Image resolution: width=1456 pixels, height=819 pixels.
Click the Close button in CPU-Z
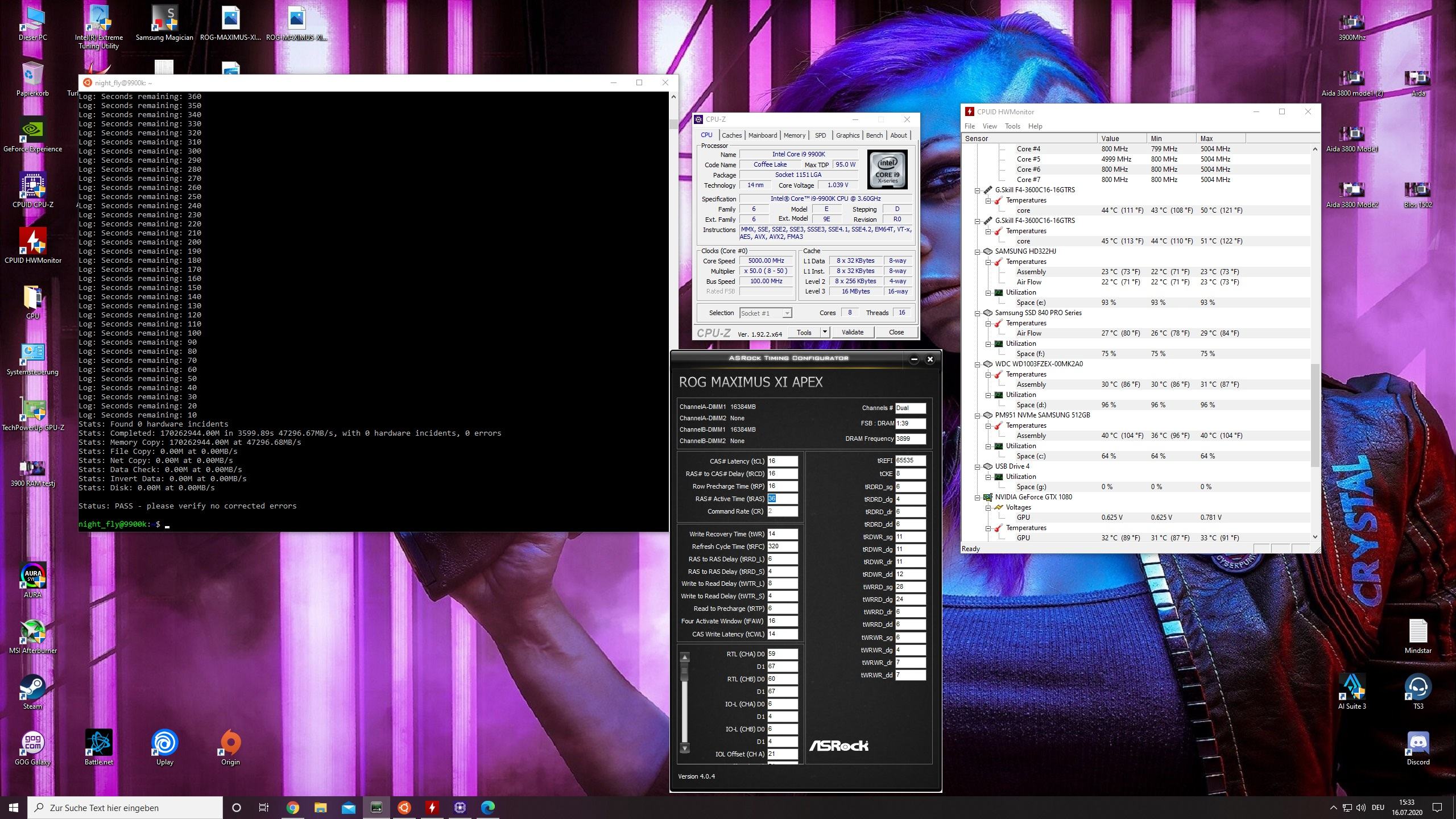pos(896,332)
